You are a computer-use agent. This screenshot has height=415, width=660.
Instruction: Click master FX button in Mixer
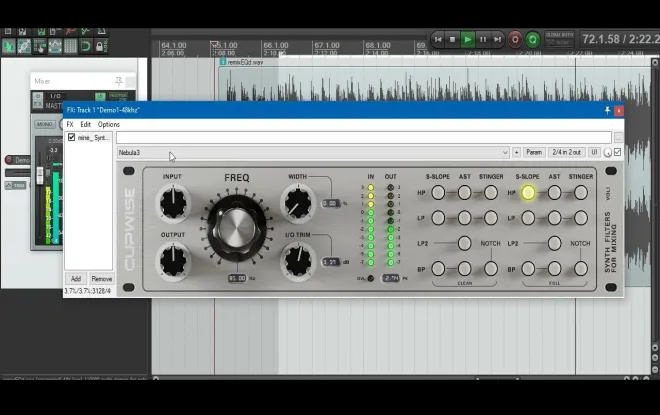click(38, 104)
